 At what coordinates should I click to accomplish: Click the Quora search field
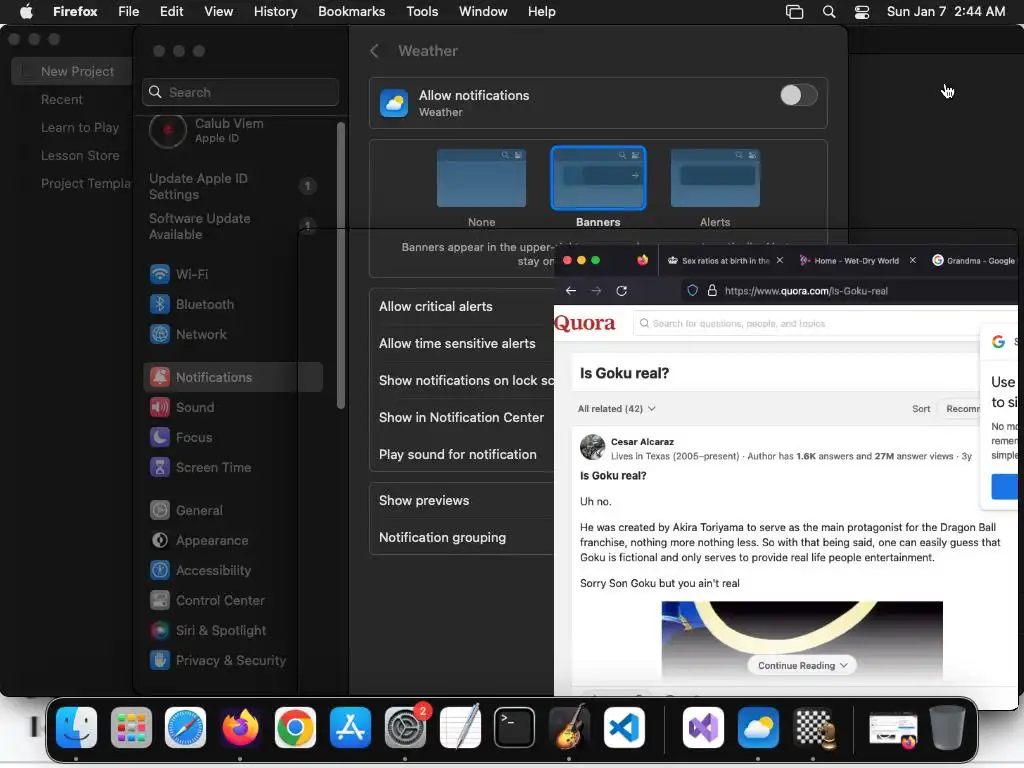pos(807,323)
